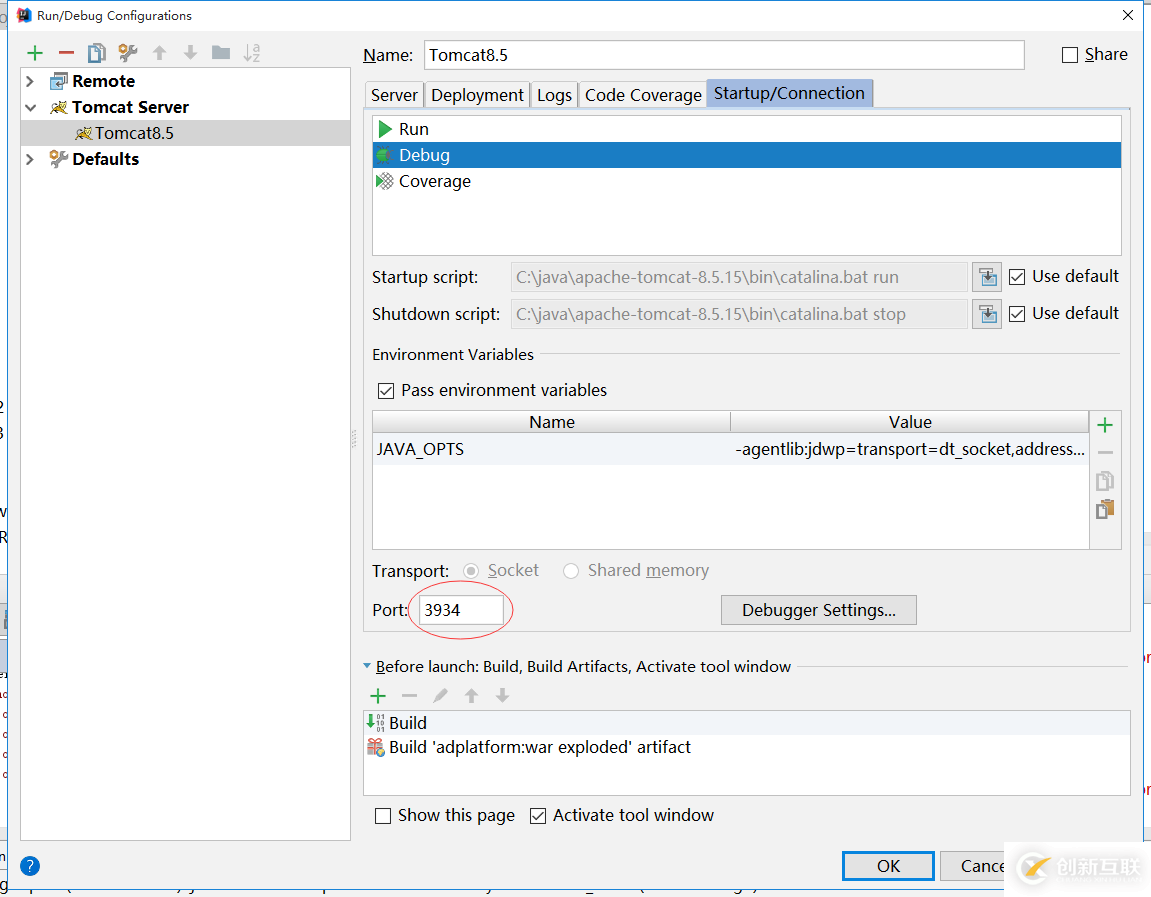Sort configurations alphabetically
The width and height of the screenshot is (1151, 897).
(x=252, y=53)
